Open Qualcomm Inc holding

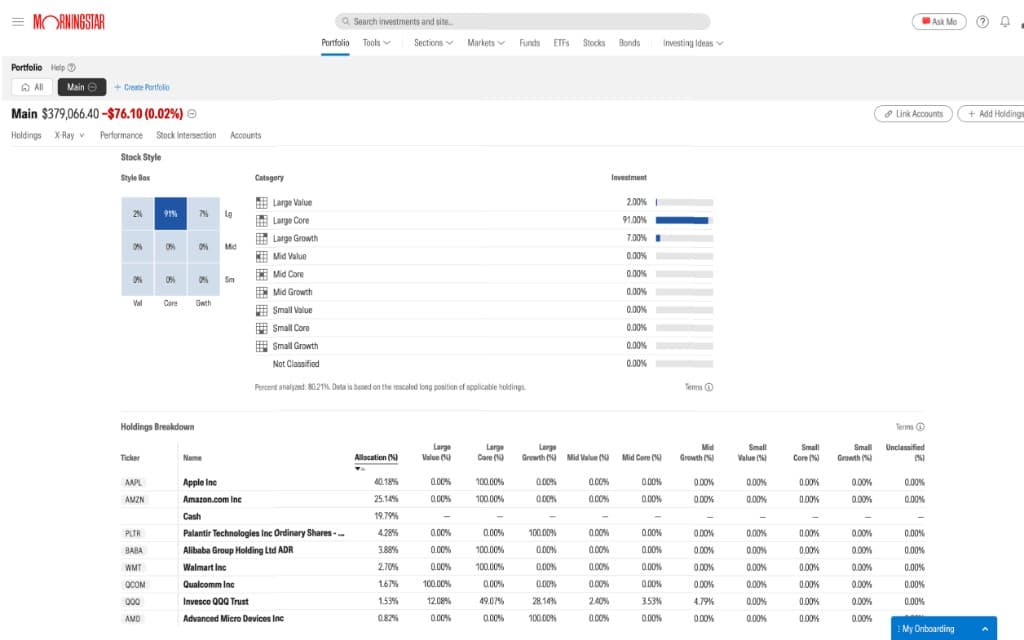208,584
